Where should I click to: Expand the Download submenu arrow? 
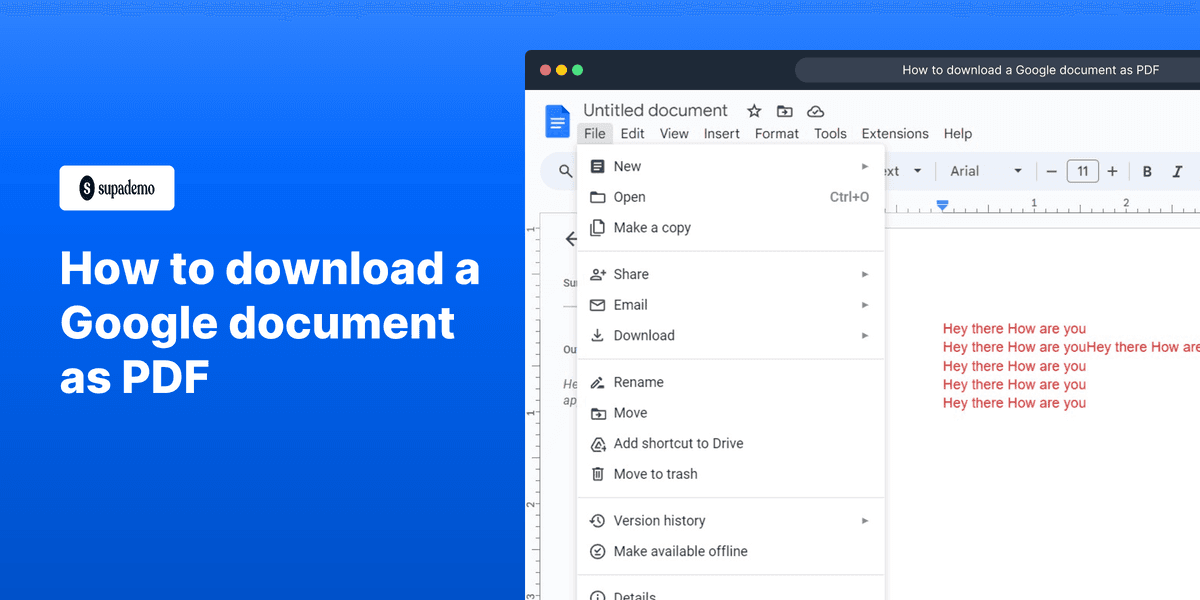tap(865, 335)
